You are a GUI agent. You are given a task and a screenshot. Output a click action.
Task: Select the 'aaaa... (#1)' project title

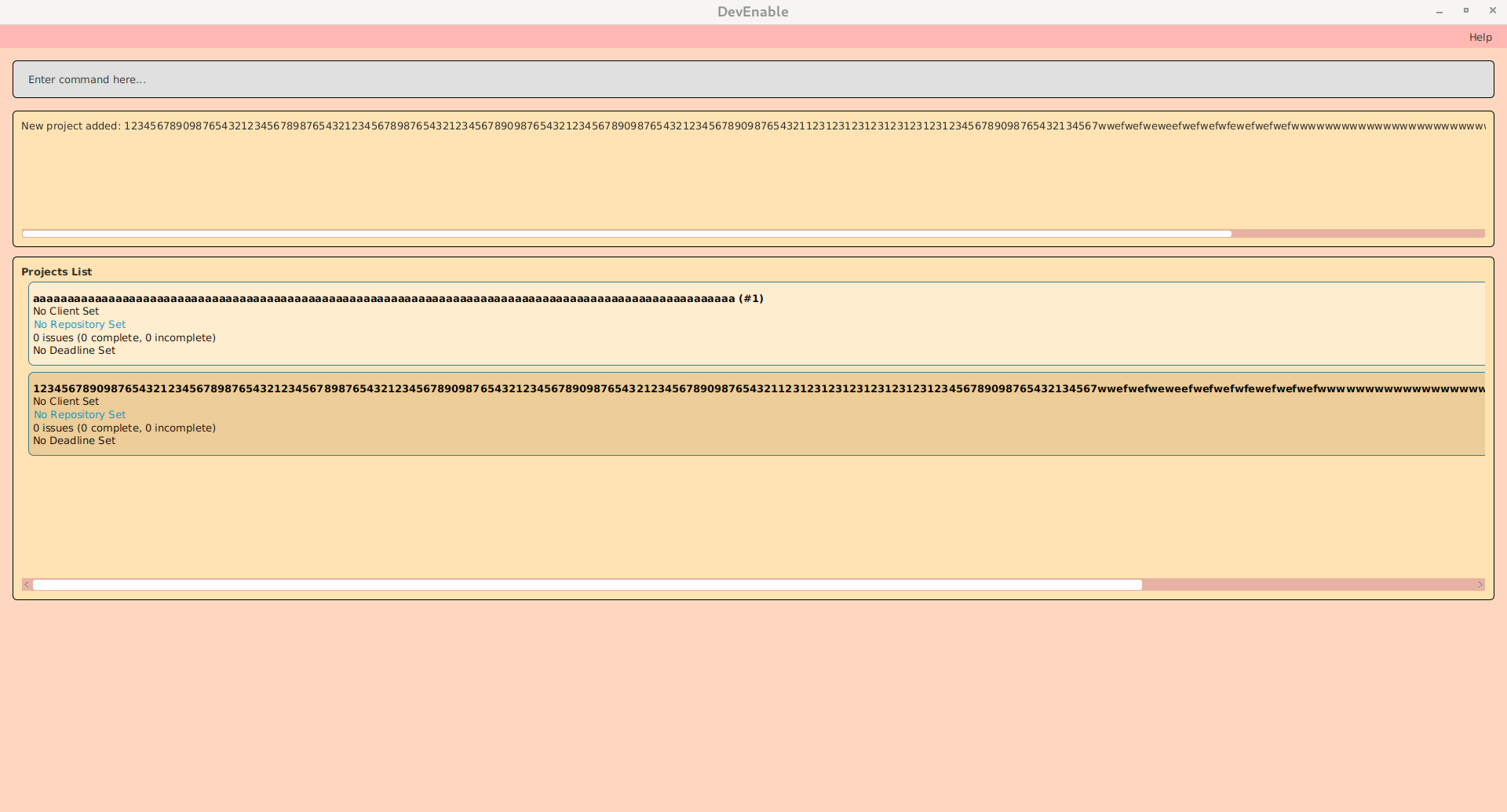(398, 298)
